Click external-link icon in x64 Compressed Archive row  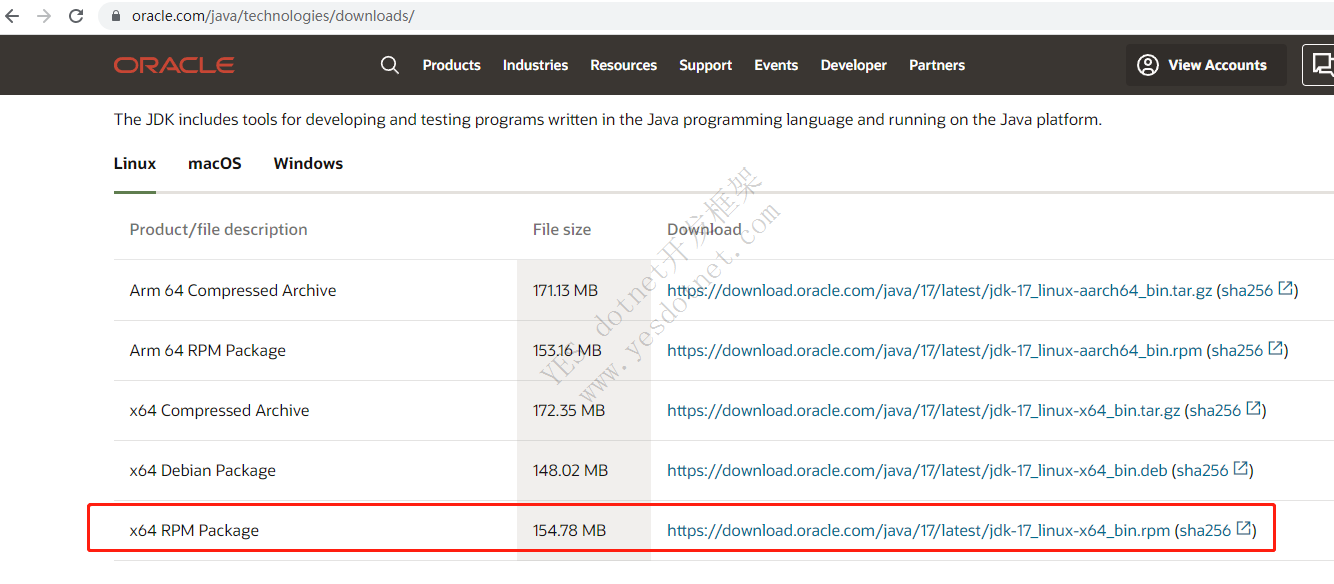click(x=1253, y=409)
